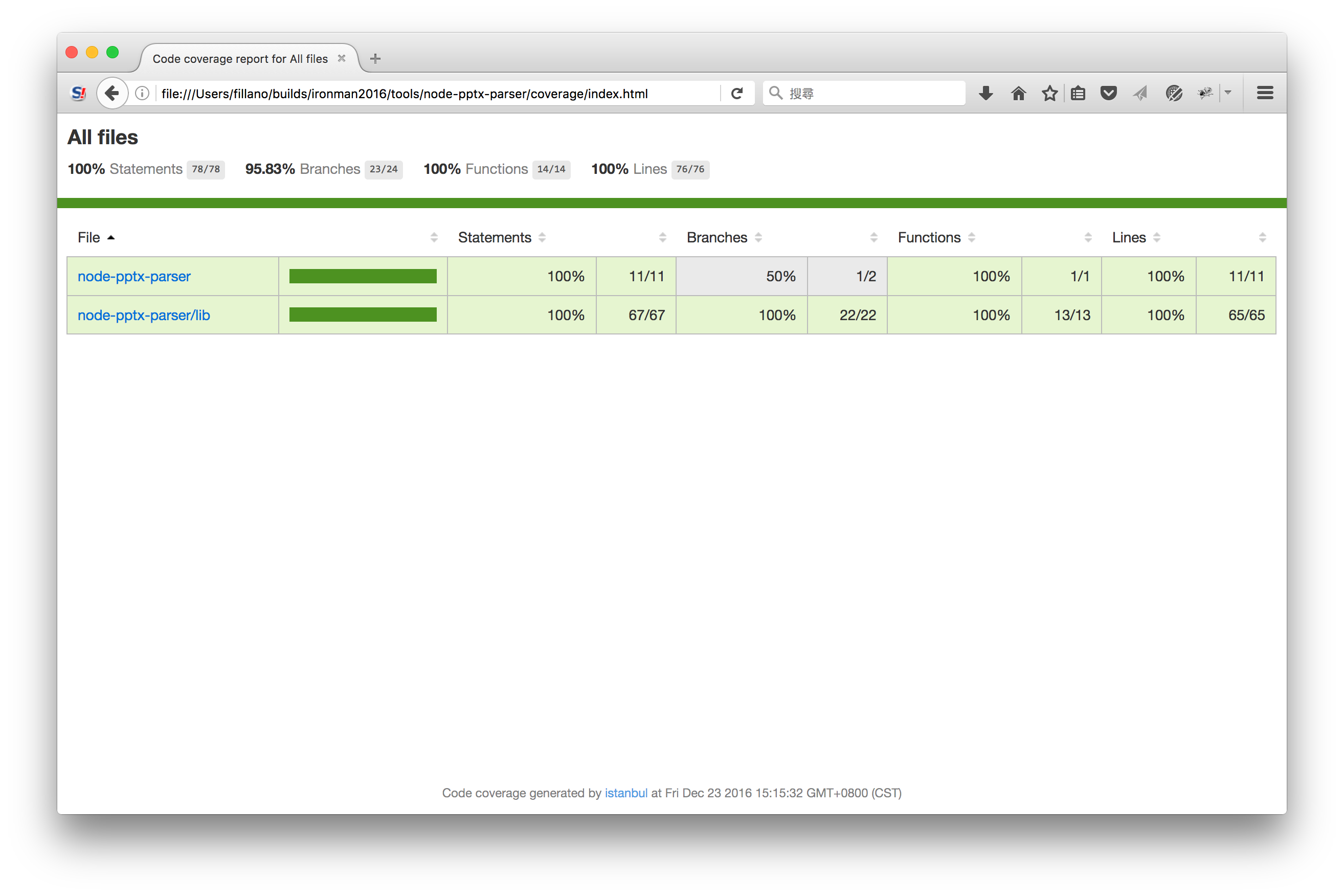The width and height of the screenshot is (1344, 896).
Task: Show bookmarks list icon
Action: 1078,93
